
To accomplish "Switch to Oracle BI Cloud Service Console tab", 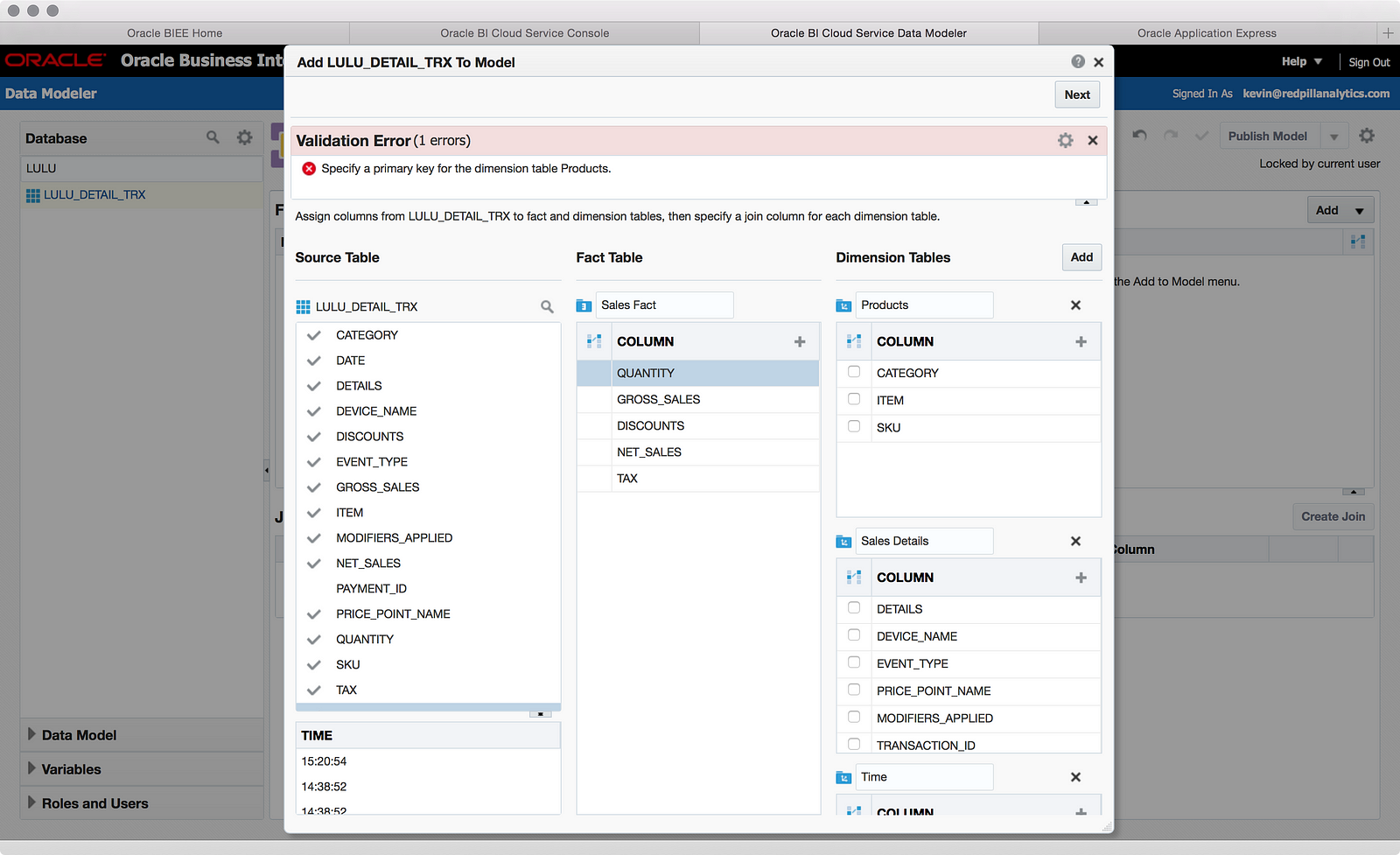I will [525, 33].
